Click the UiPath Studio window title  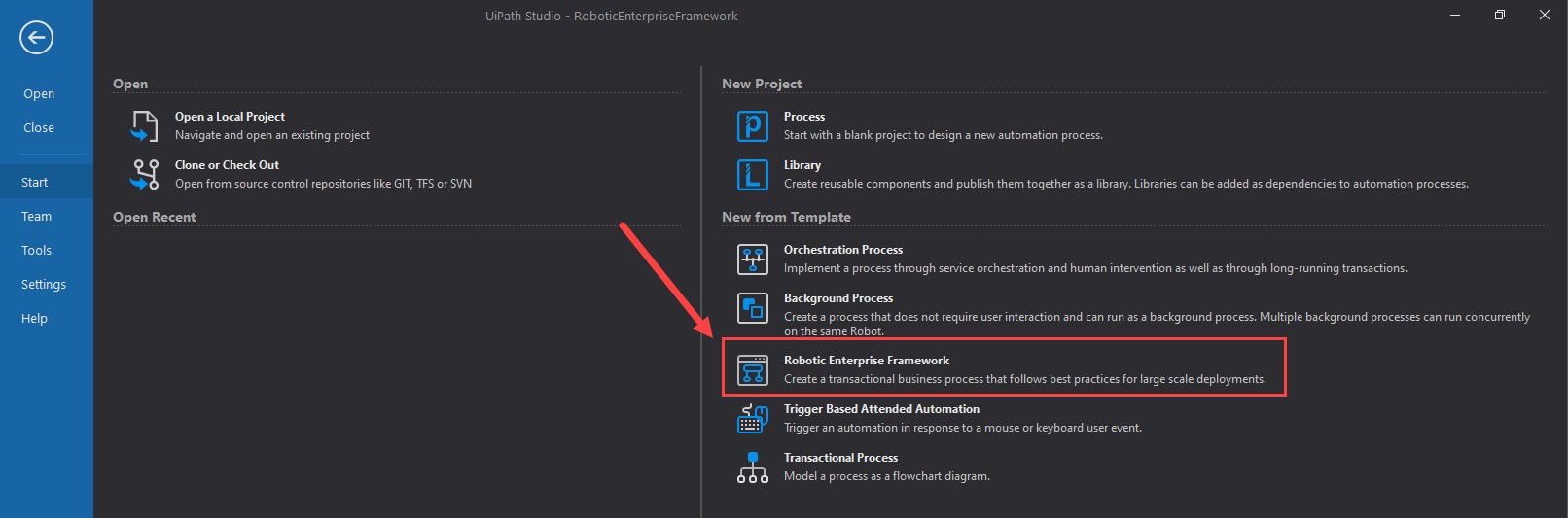tap(611, 16)
